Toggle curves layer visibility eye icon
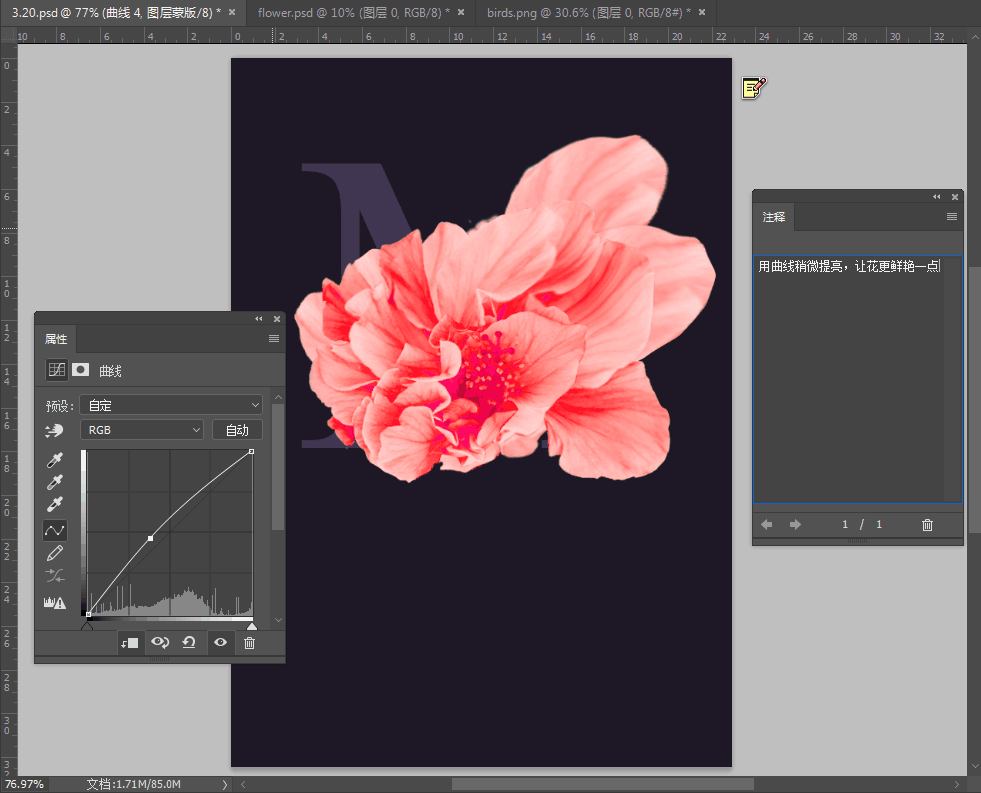The width and height of the screenshot is (981, 793). coord(220,643)
